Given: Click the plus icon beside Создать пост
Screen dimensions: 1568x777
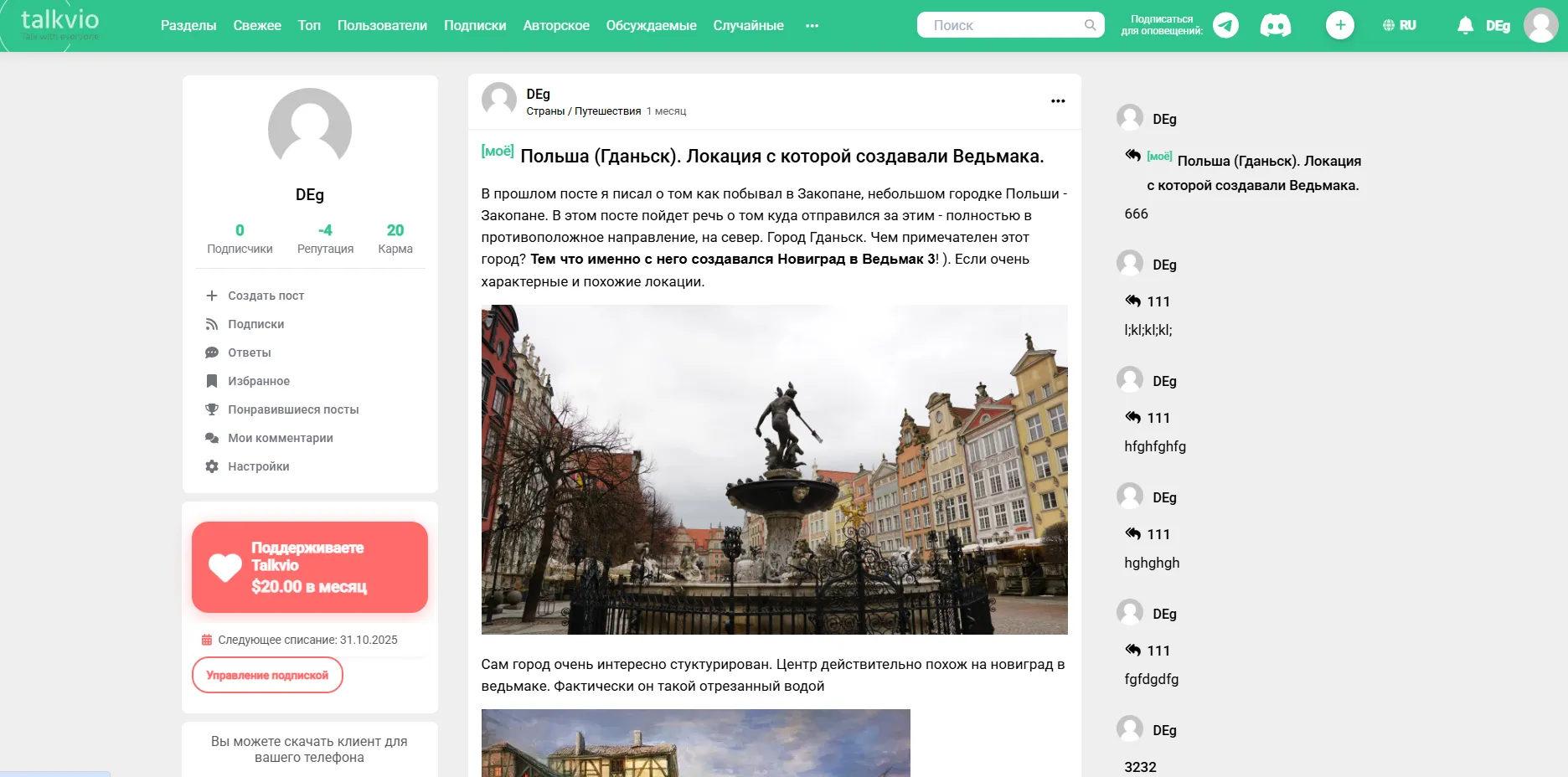Looking at the screenshot, I should (x=212, y=296).
